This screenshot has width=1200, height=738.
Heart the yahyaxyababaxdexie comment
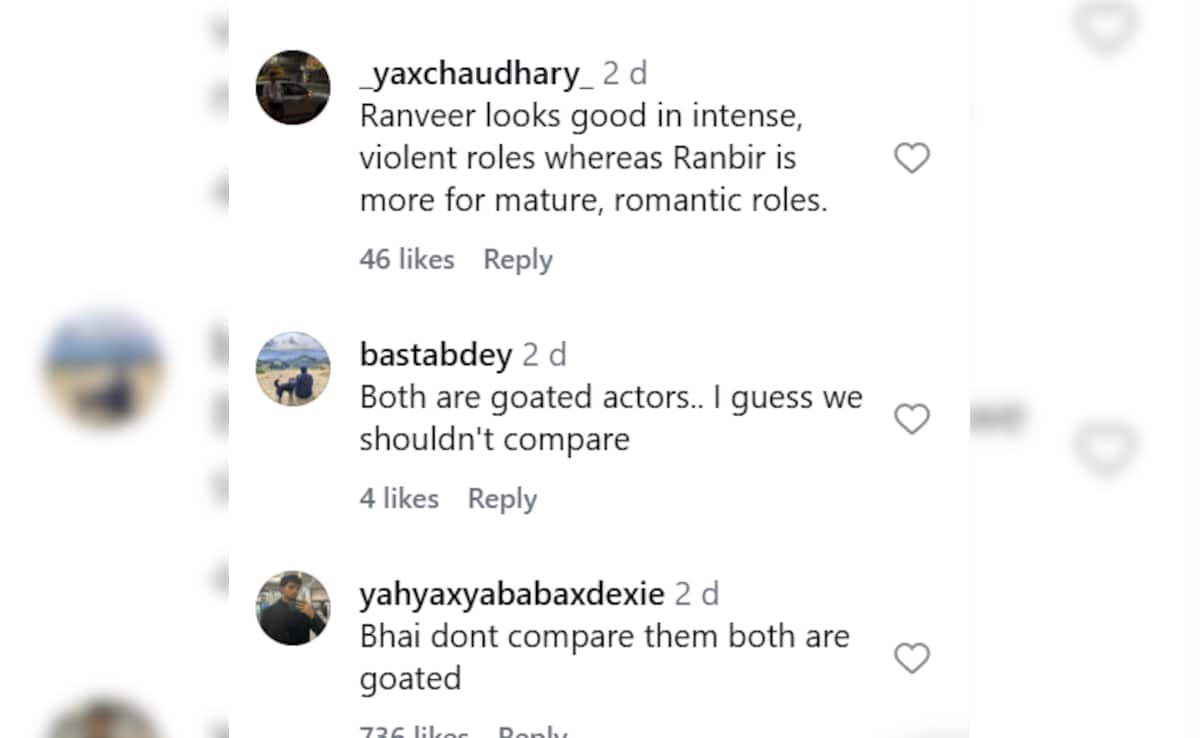(x=911, y=659)
